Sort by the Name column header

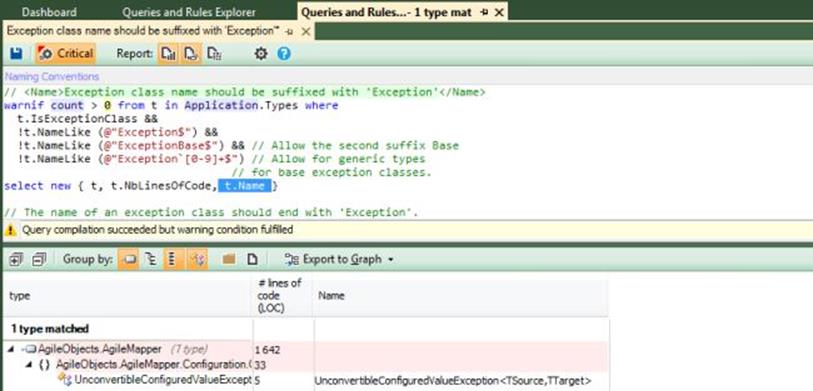pos(461,296)
